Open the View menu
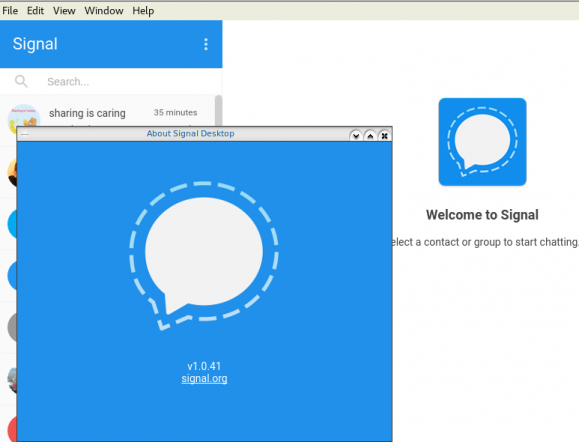 (64, 11)
